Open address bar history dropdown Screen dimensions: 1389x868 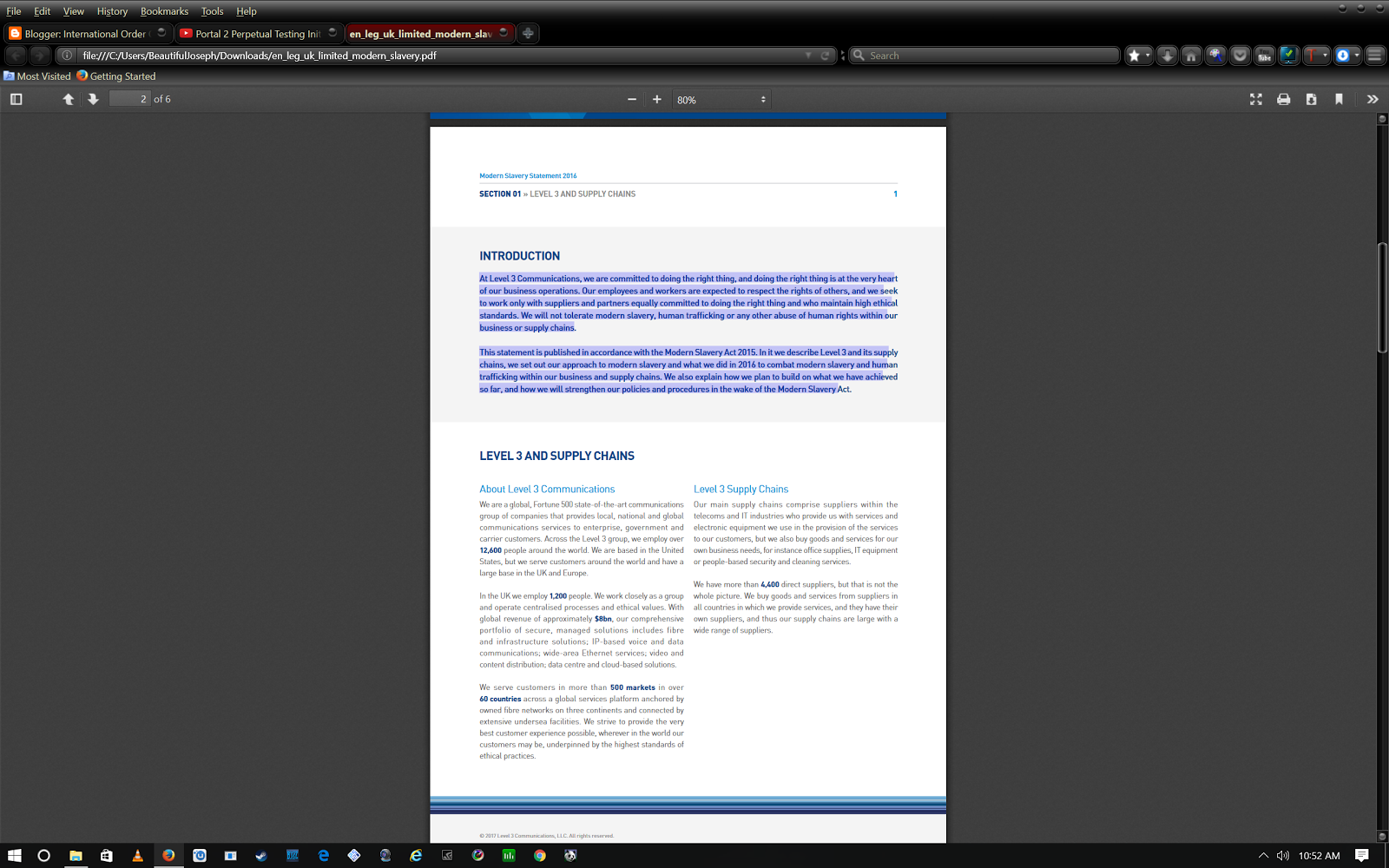tap(808, 56)
